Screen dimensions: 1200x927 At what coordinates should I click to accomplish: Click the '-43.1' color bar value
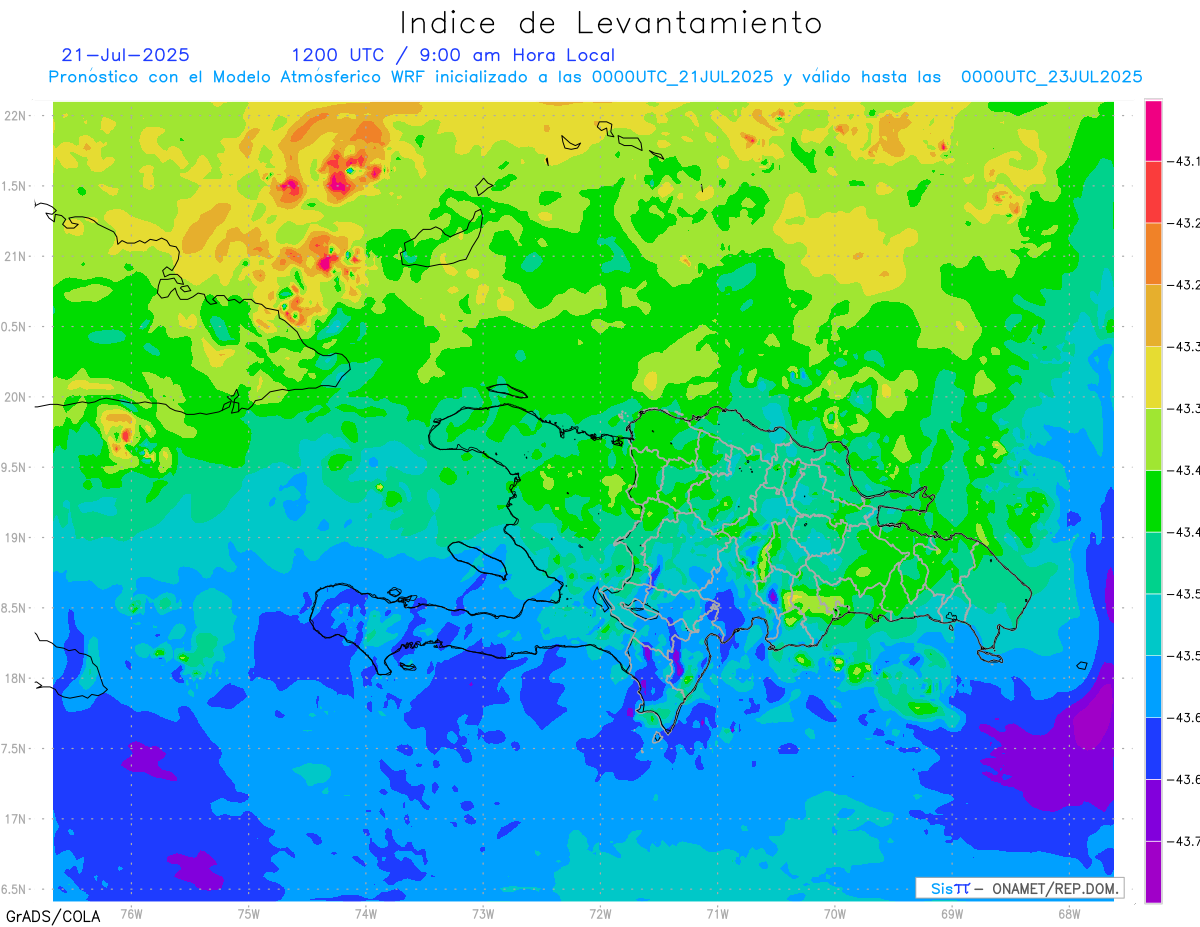click(1185, 161)
